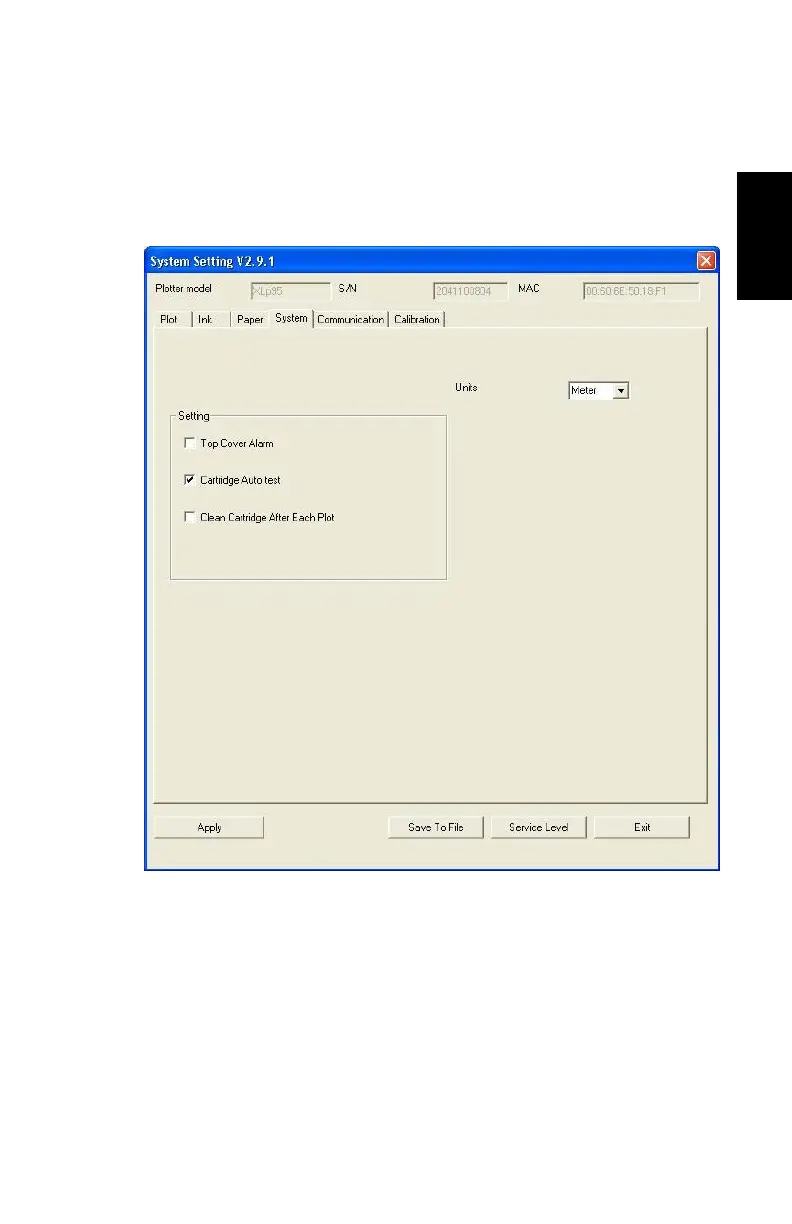Click the System Setting V2.9.1 title
Viewport: 792px width, 1224px height.
pos(212,261)
